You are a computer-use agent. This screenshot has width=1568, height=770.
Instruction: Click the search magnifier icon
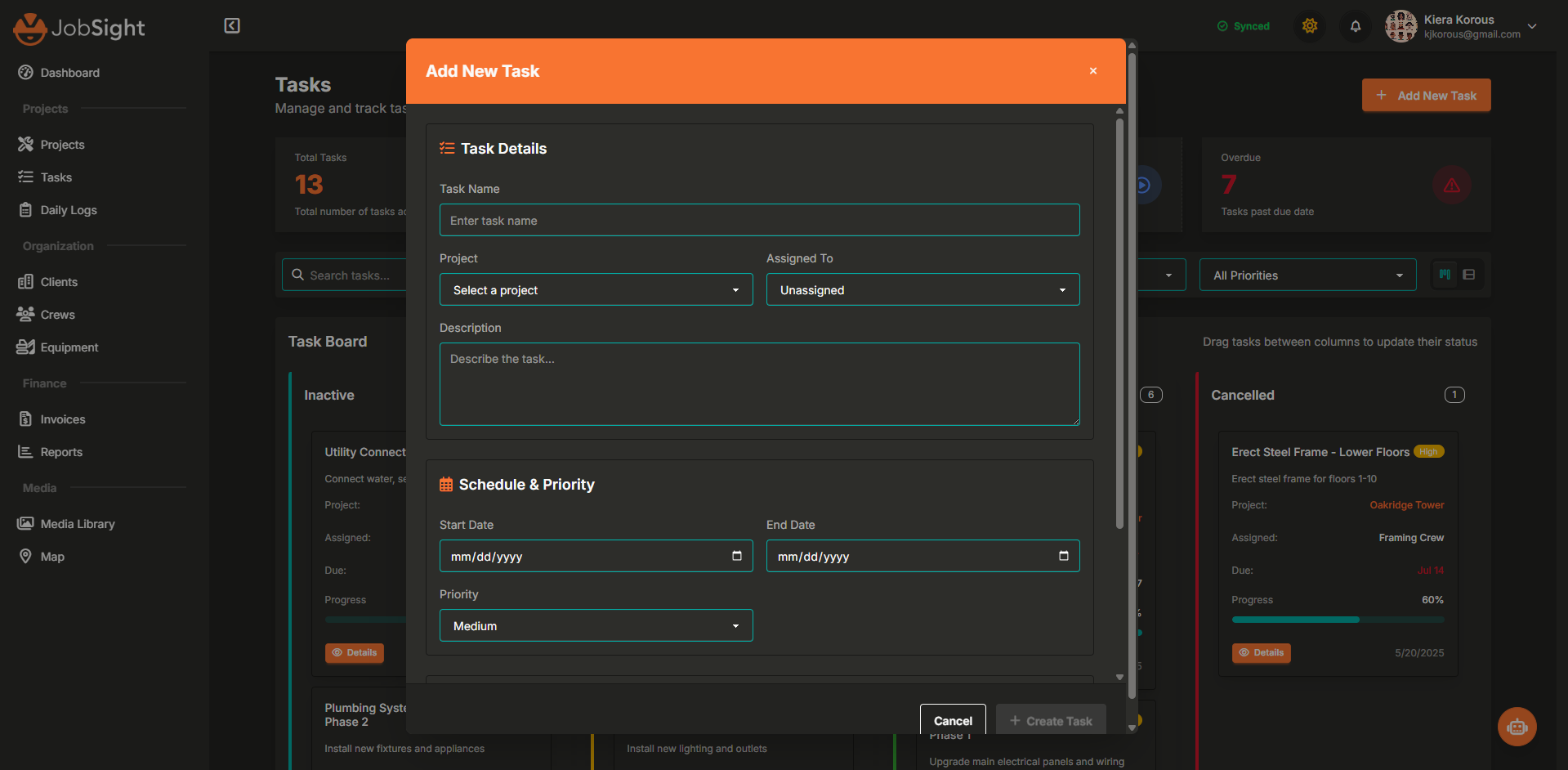tap(297, 275)
